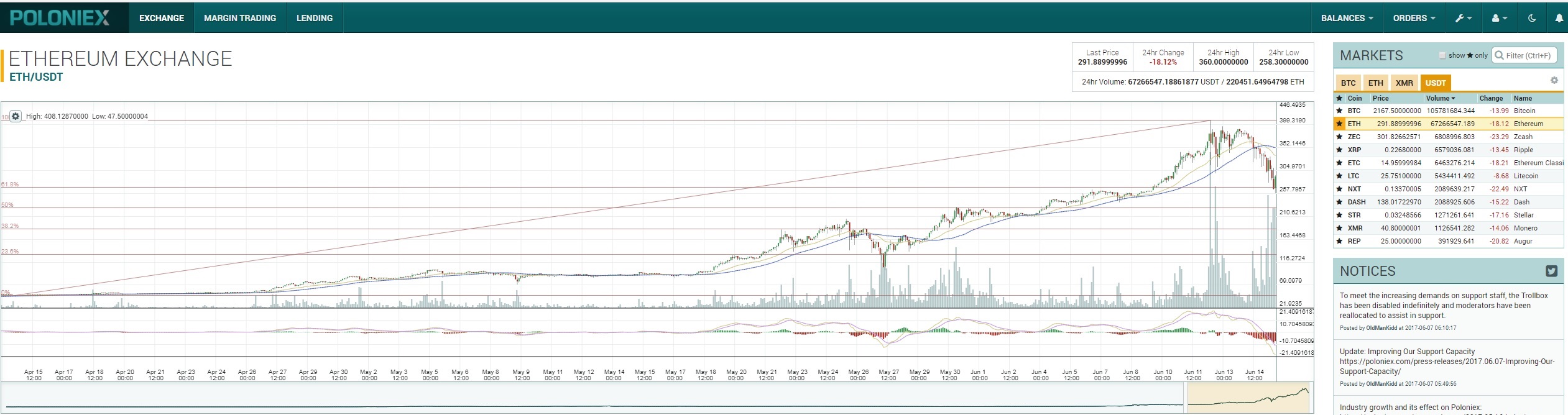Toggle the star for the DASH row

coord(1339,202)
